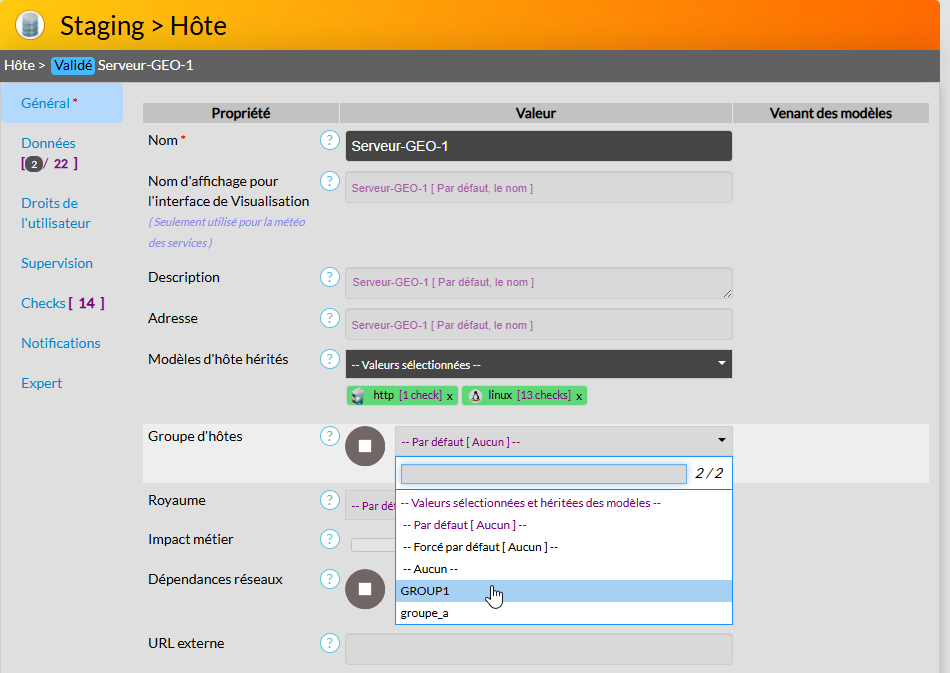Switch to the Données tab
The width and height of the screenshot is (950, 673).
click(48, 143)
